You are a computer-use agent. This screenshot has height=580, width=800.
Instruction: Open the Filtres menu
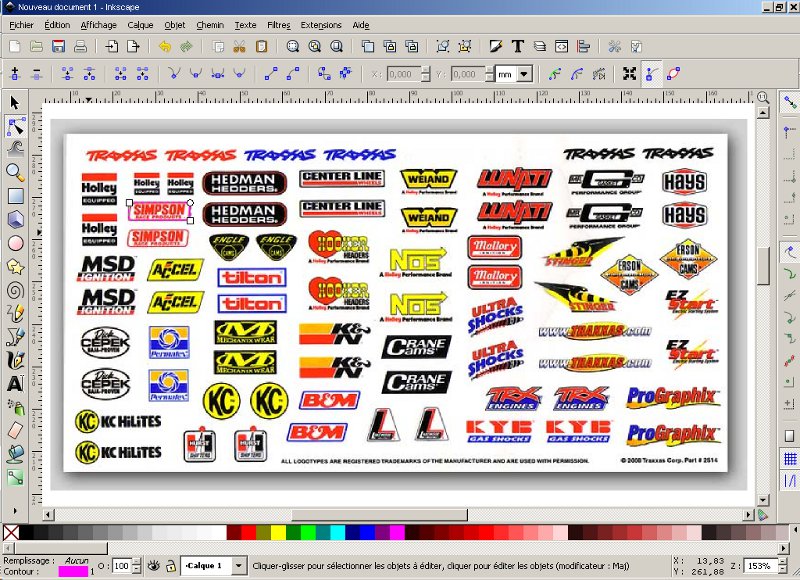coord(279,25)
